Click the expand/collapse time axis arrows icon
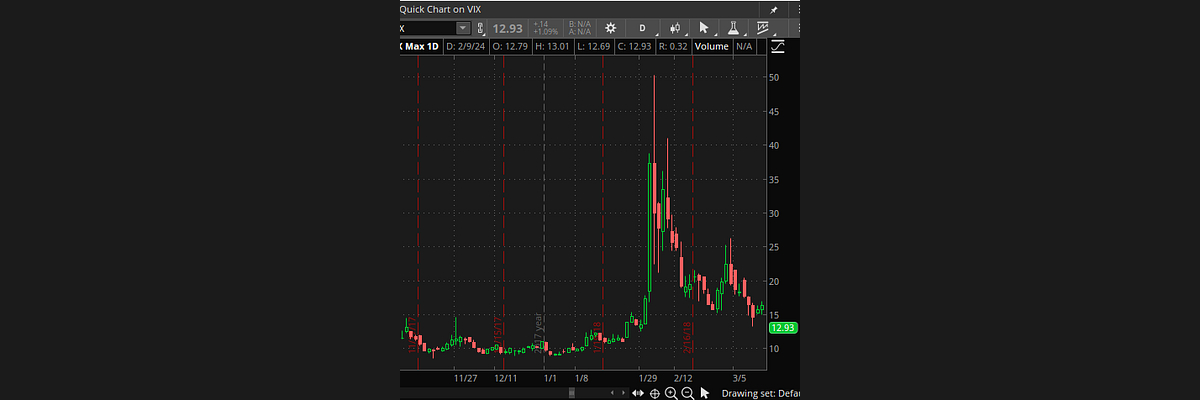 [638, 393]
